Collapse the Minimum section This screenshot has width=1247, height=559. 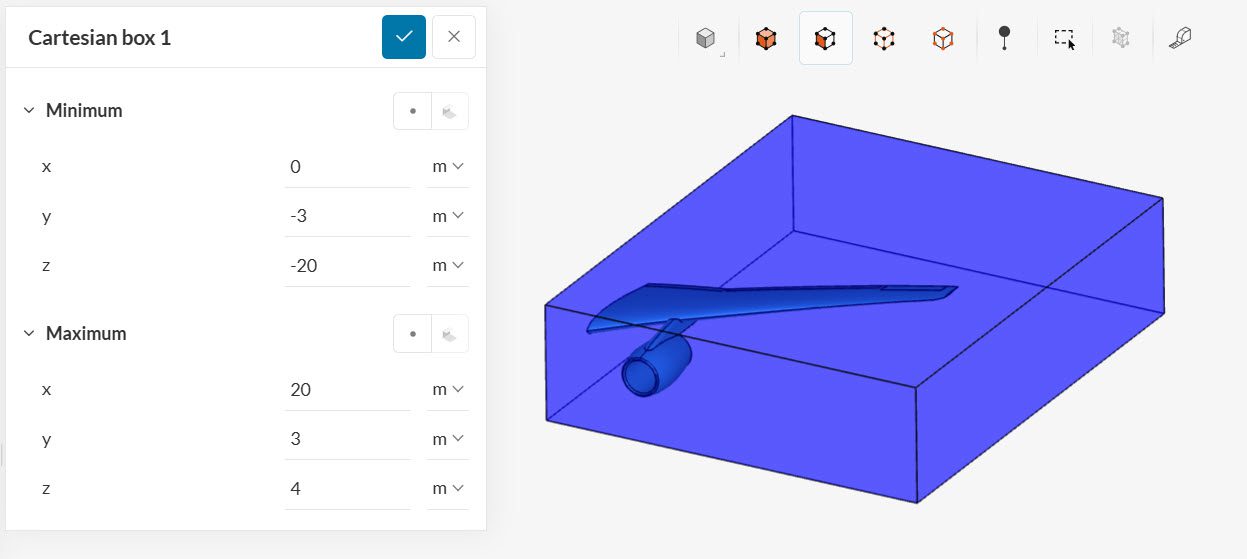[x=29, y=111]
